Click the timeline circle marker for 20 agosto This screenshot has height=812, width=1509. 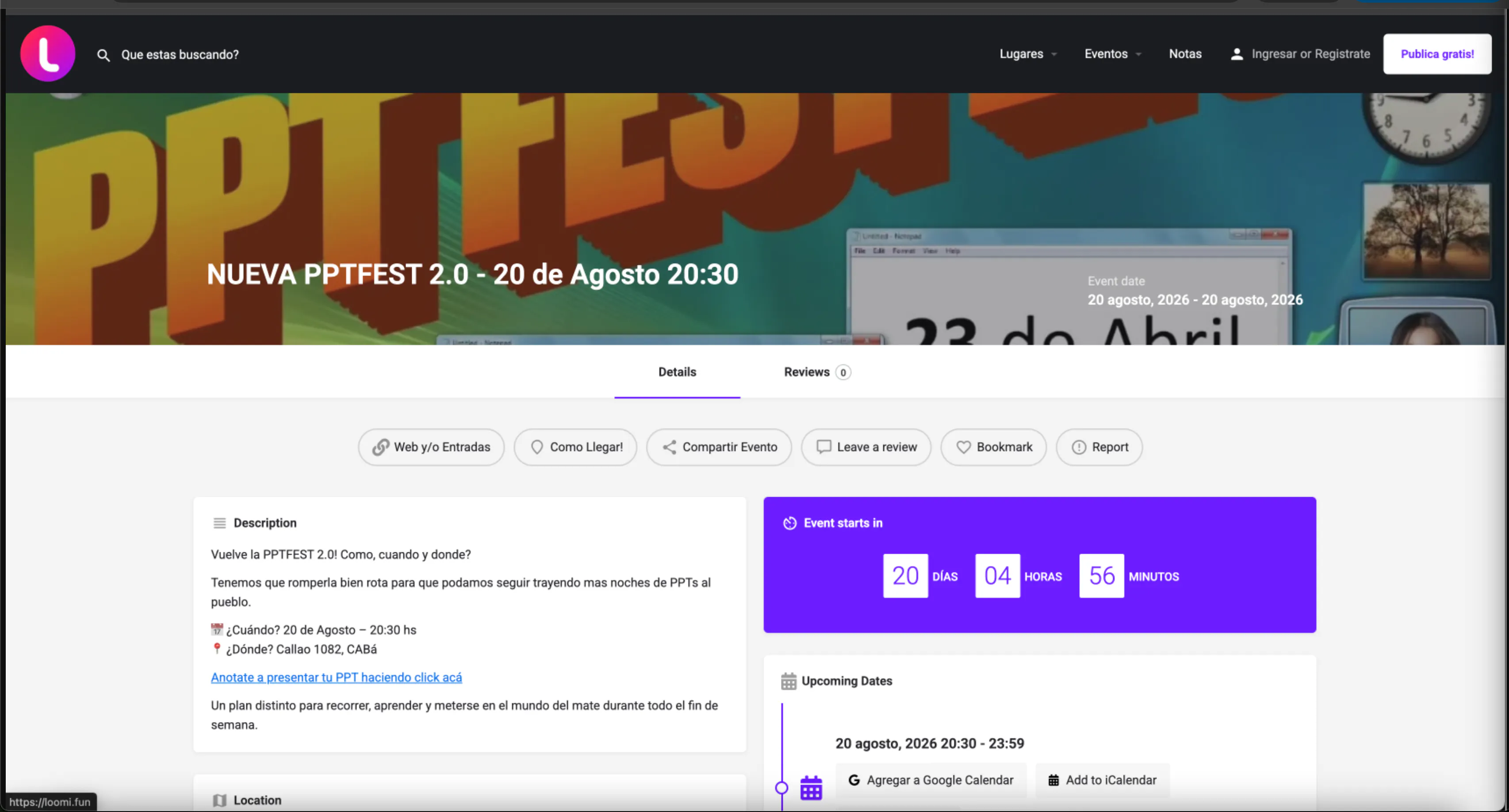click(781, 788)
